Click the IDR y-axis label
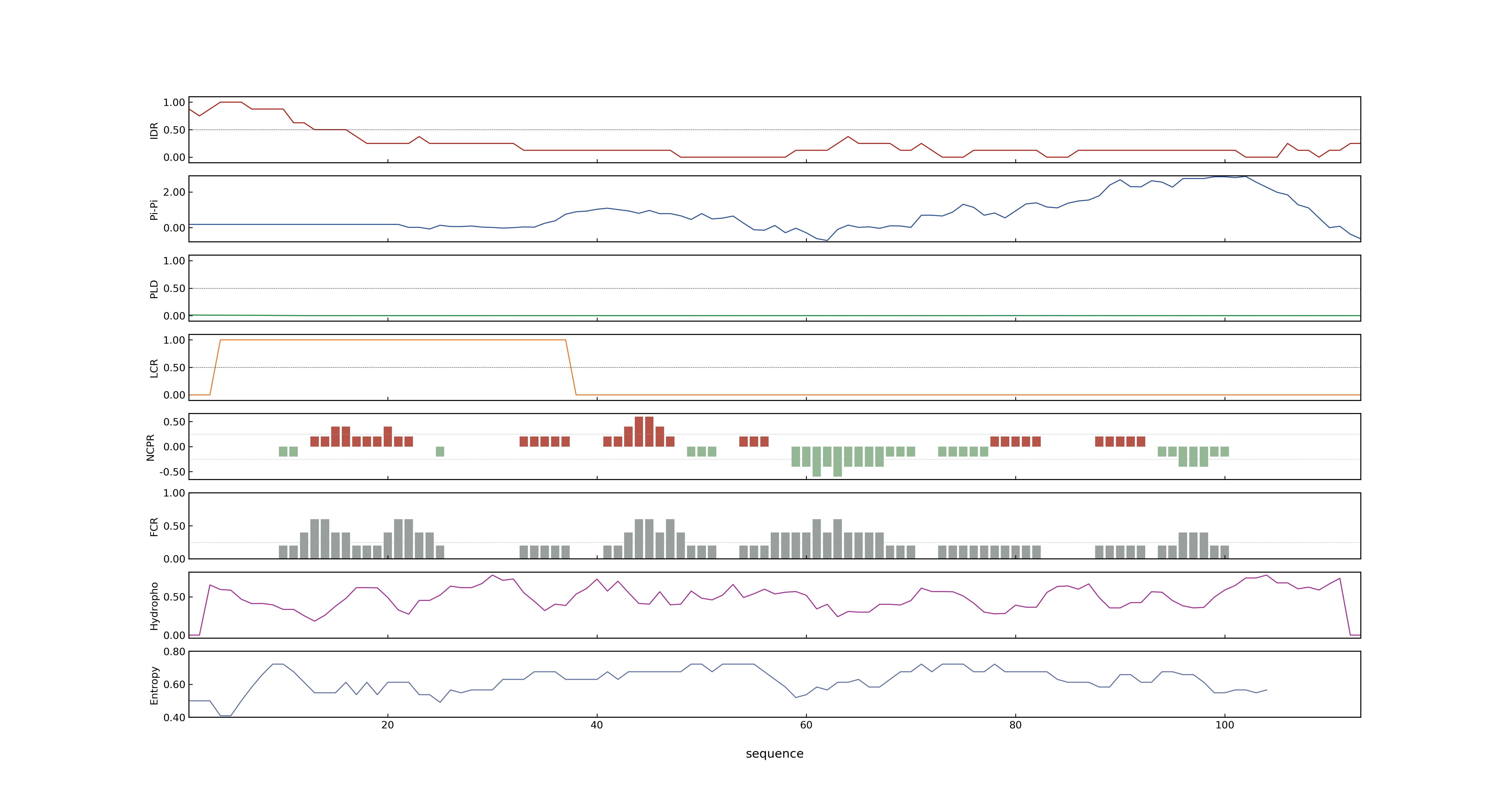This screenshot has height=806, width=1512. click(154, 130)
